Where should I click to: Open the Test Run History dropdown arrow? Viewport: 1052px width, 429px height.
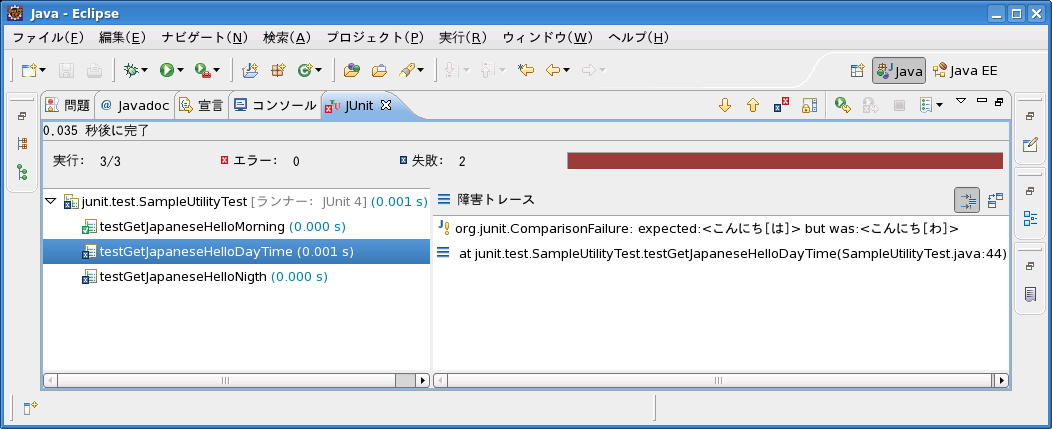click(940, 105)
